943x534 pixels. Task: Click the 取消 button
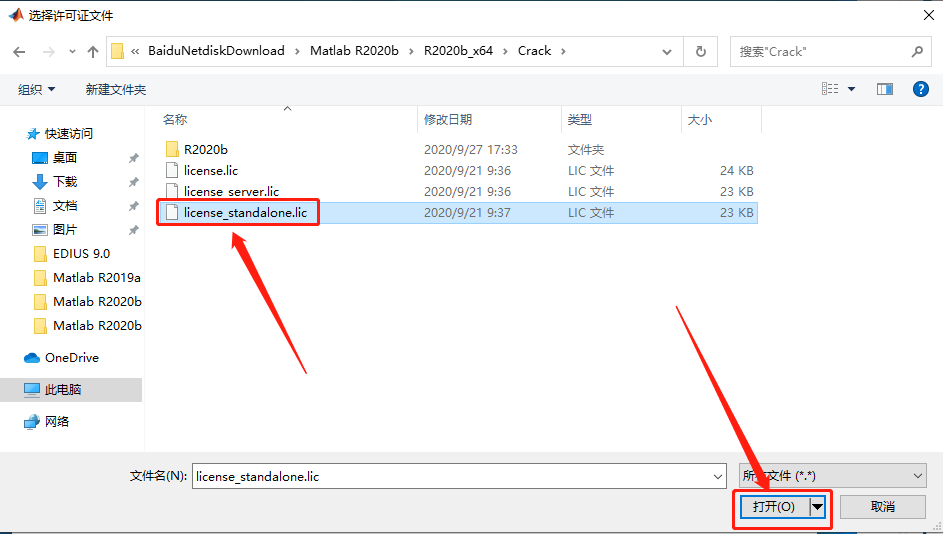point(882,507)
